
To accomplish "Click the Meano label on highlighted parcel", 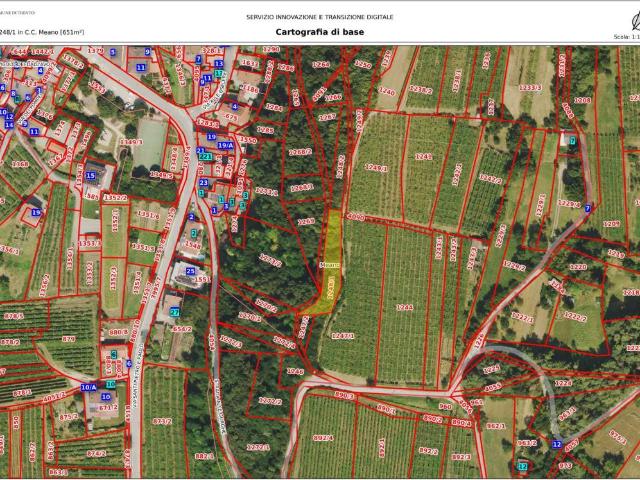I will pos(329,265).
